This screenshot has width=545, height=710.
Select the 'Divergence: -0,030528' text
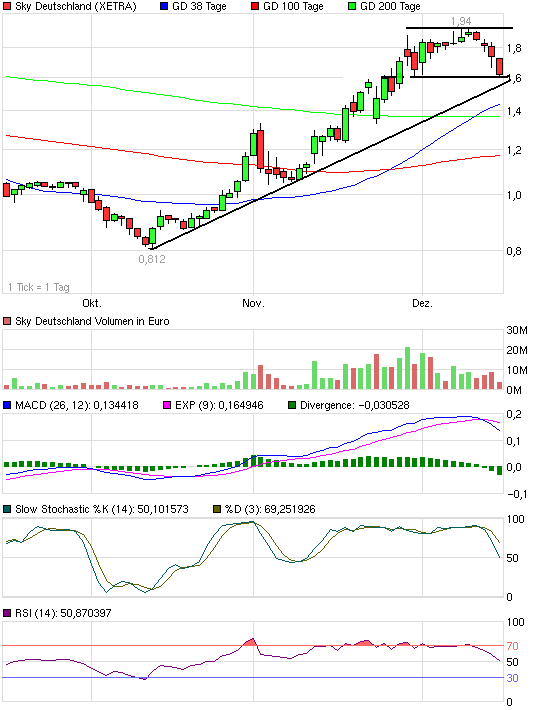(x=354, y=405)
